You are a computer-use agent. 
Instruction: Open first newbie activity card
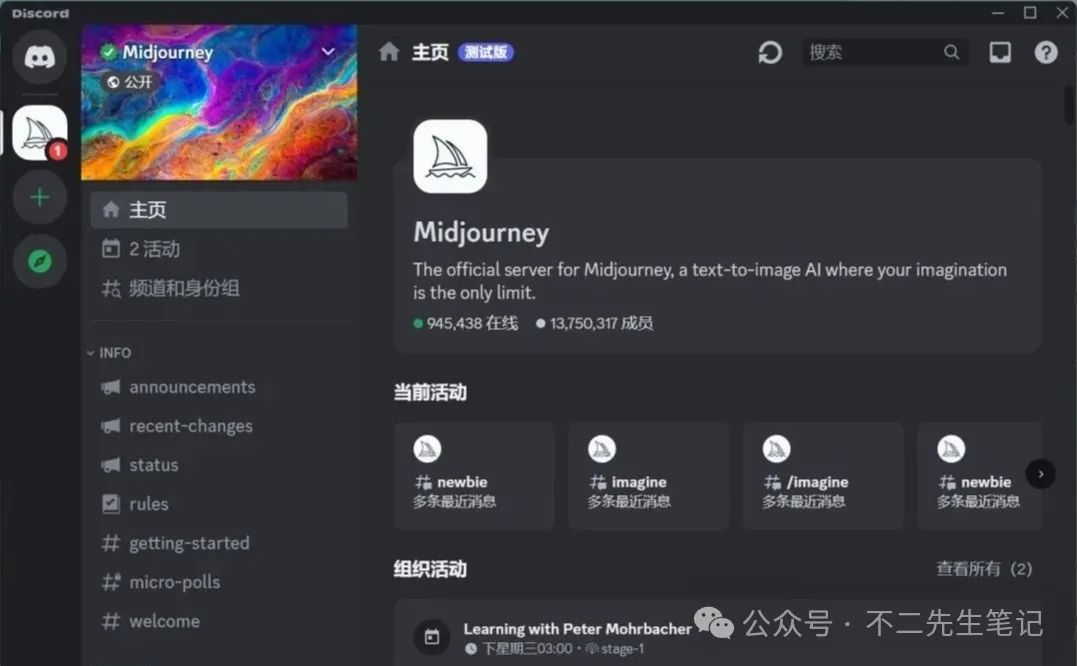pos(474,476)
